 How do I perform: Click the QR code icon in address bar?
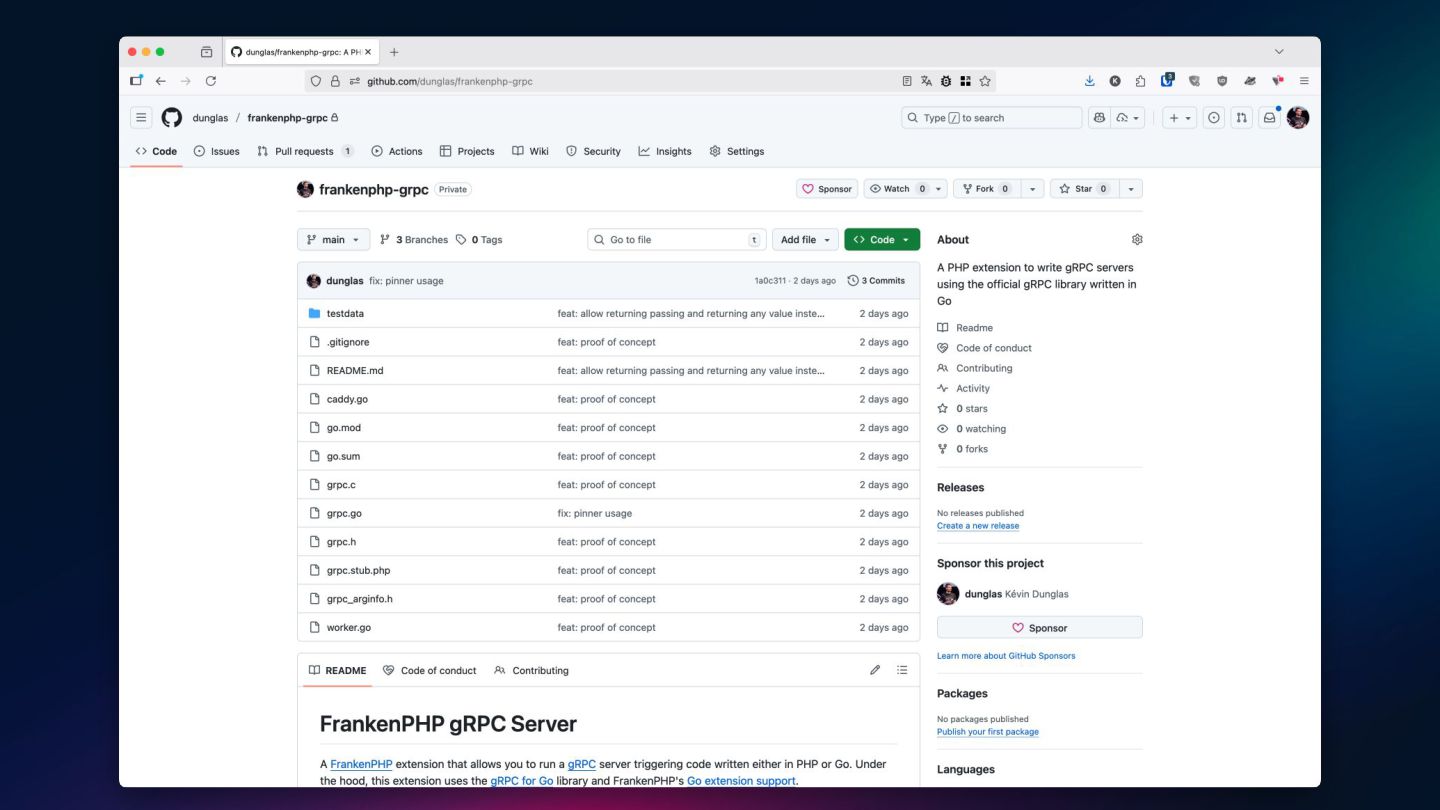point(965,81)
